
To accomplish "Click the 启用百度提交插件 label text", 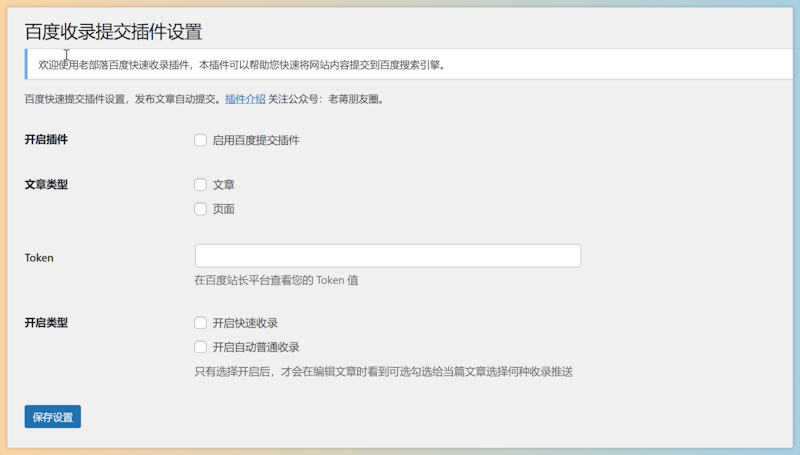I will pos(256,140).
